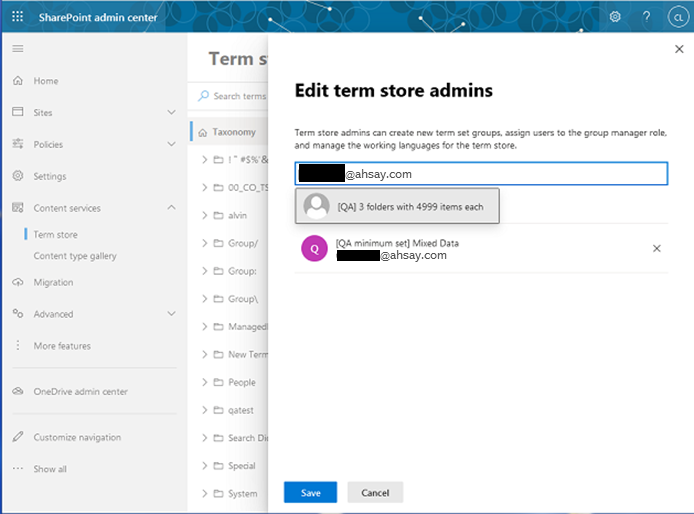
Task: Click the Cancel button
Action: point(375,493)
